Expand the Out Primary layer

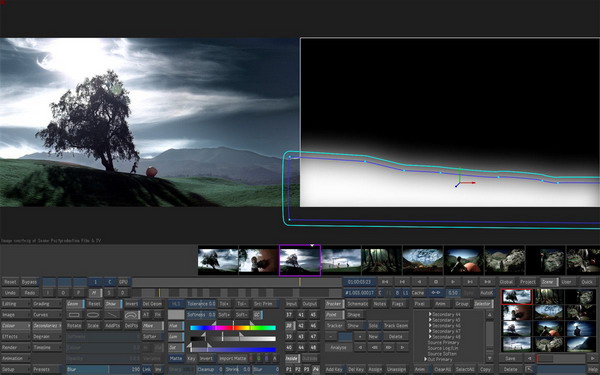tap(426, 359)
